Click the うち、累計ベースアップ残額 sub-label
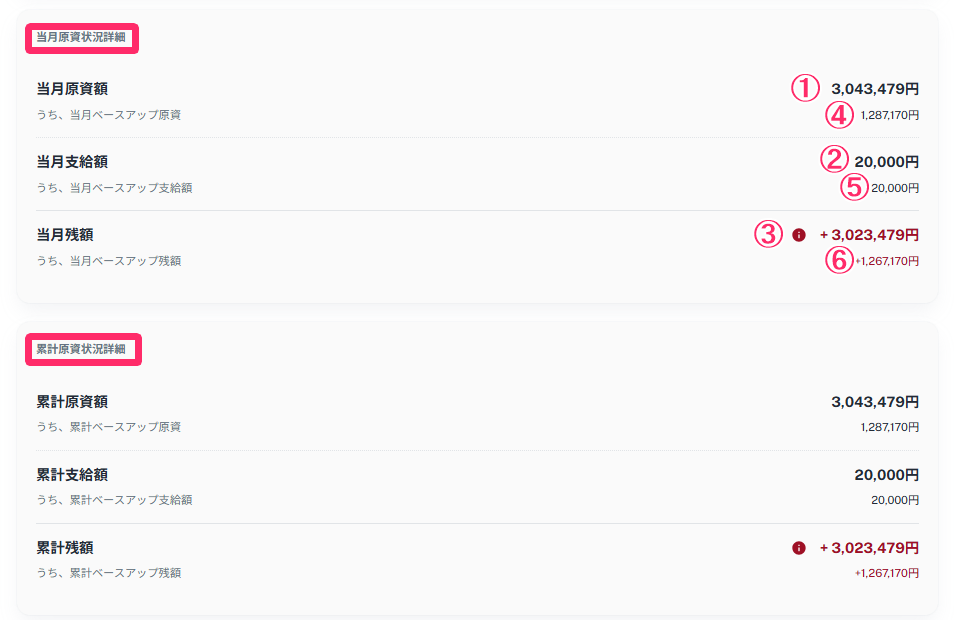The height and width of the screenshot is (620, 954). coord(108,573)
